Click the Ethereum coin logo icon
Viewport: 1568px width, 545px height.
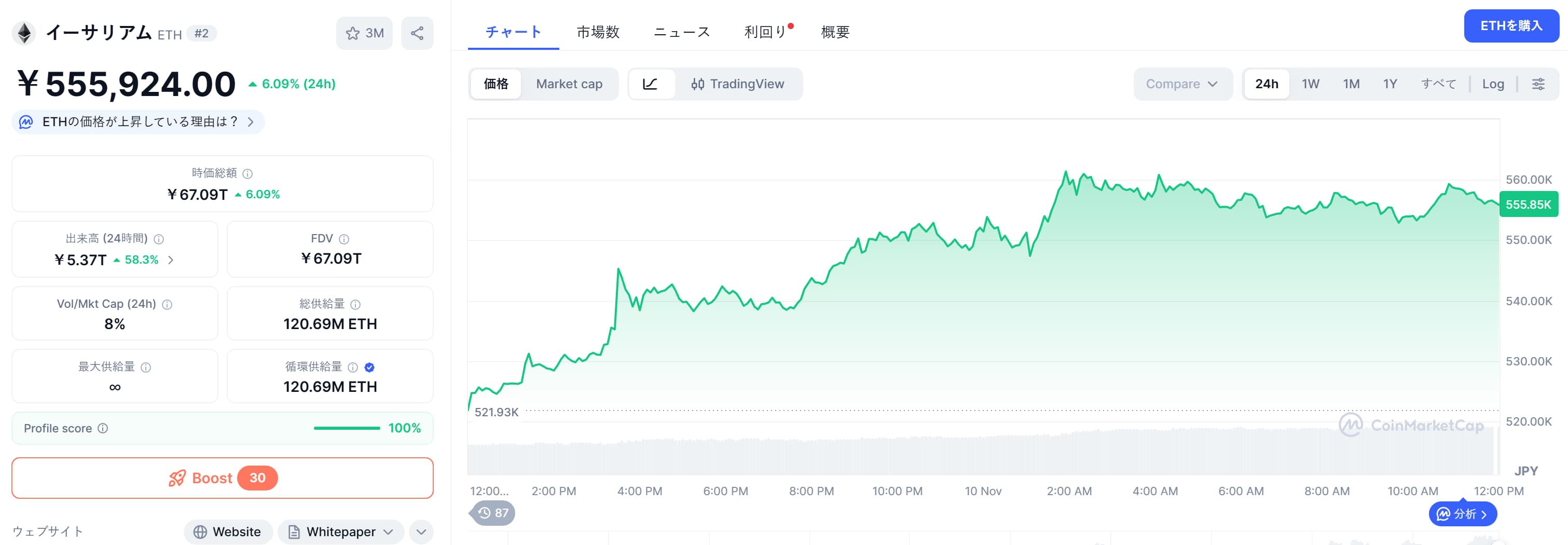24,33
